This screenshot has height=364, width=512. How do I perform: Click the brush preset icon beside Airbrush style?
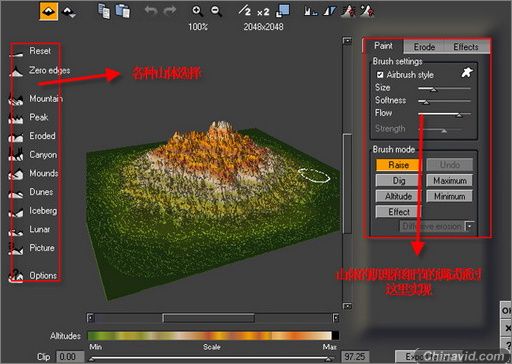[x=467, y=72]
